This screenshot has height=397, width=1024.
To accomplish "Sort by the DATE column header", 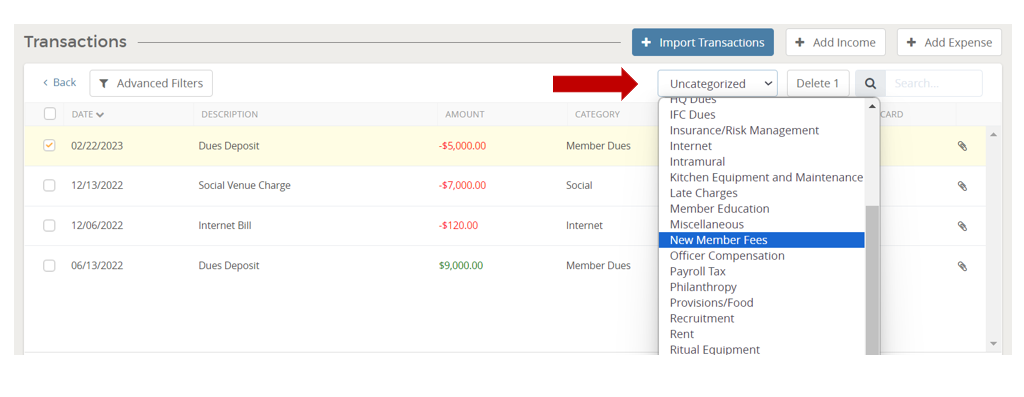I will pyautogui.click(x=88, y=114).
